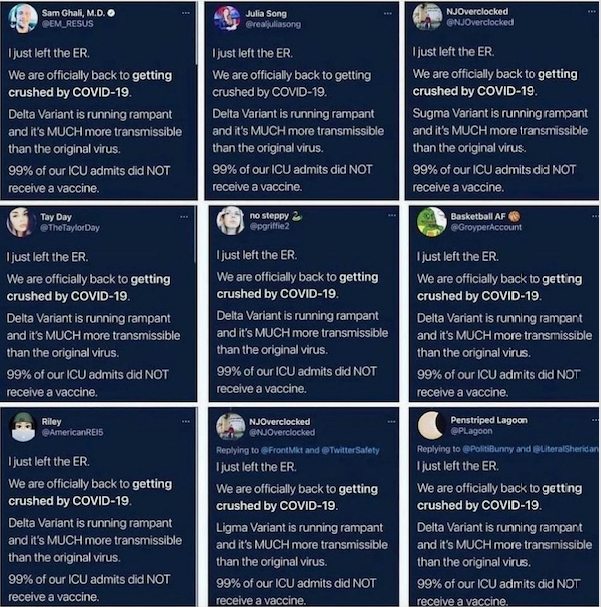Click the no steppy profile avatar
Screen dimensions: 601x607
[x=231, y=221]
